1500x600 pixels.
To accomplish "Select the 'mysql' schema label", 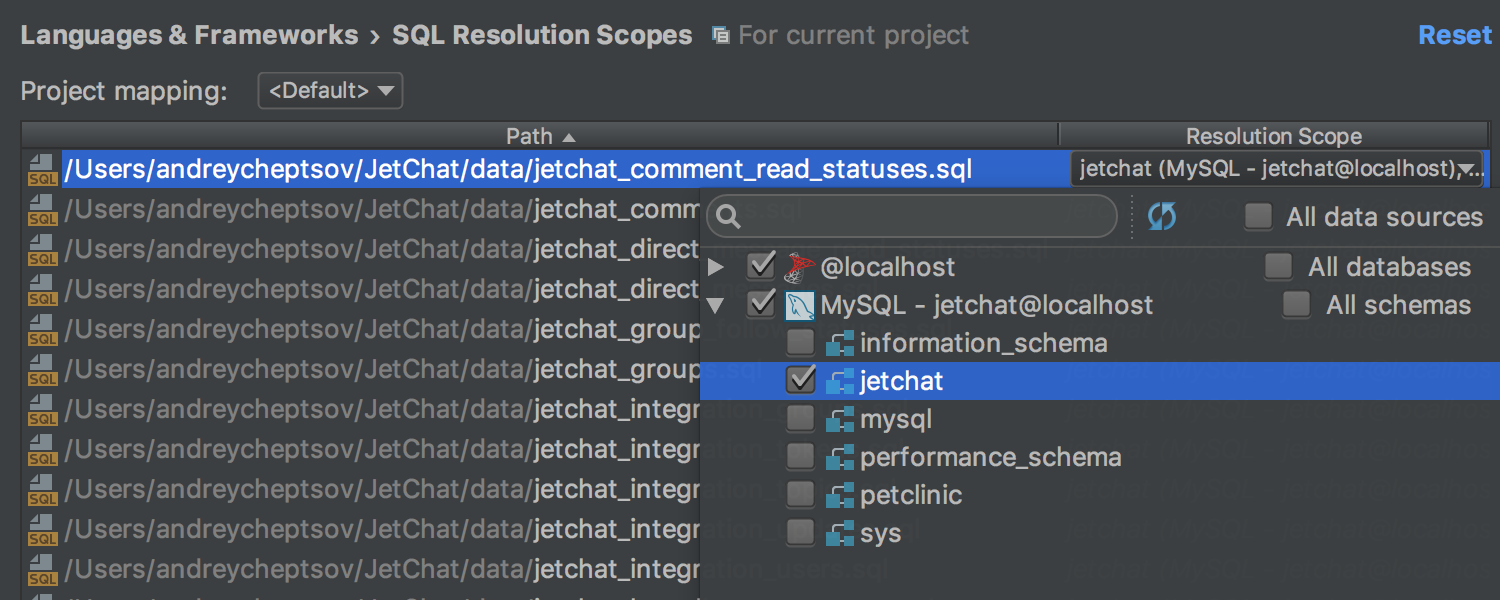I will click(x=896, y=420).
